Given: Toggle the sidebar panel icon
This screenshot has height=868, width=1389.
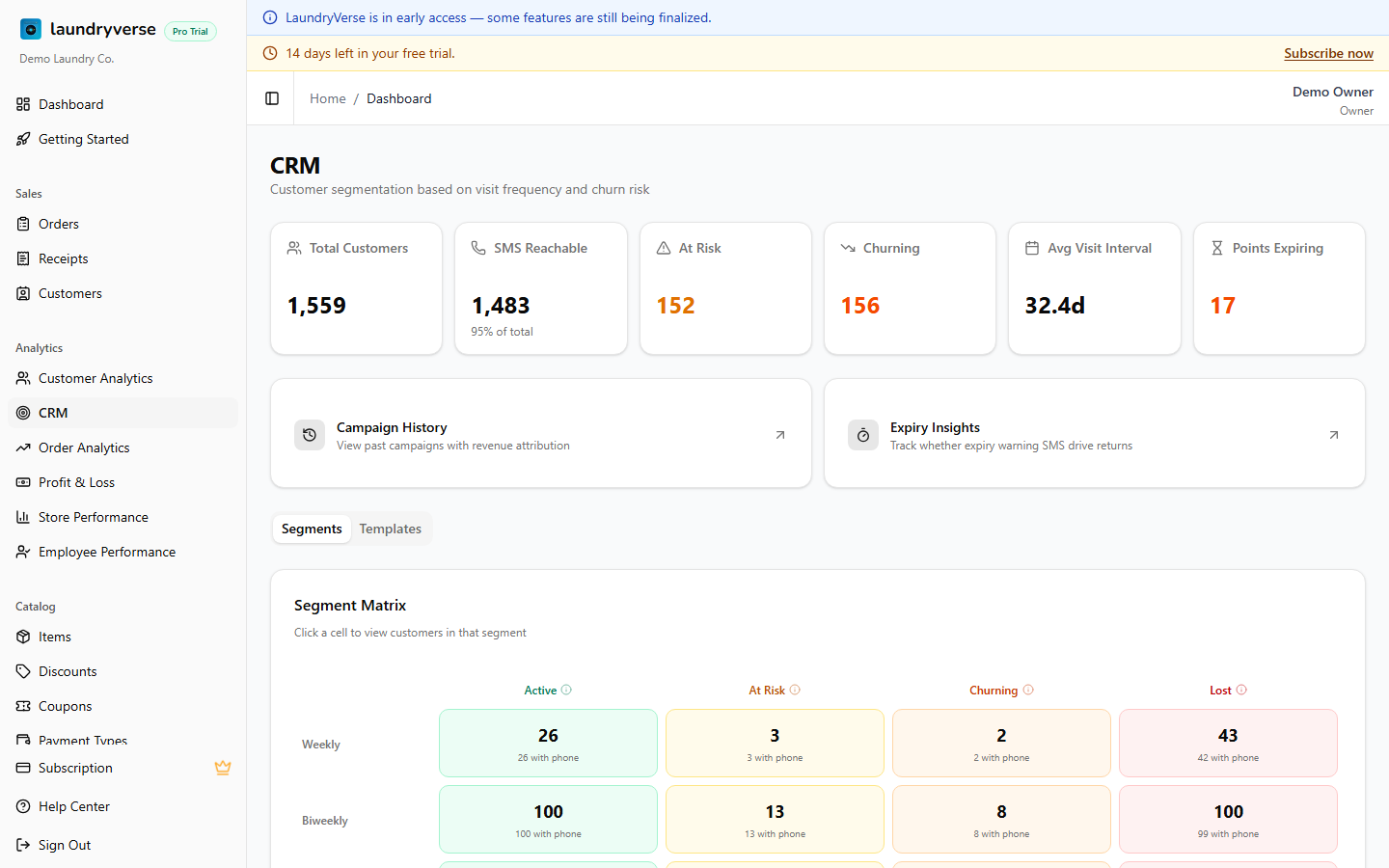Looking at the screenshot, I should click(x=272, y=98).
